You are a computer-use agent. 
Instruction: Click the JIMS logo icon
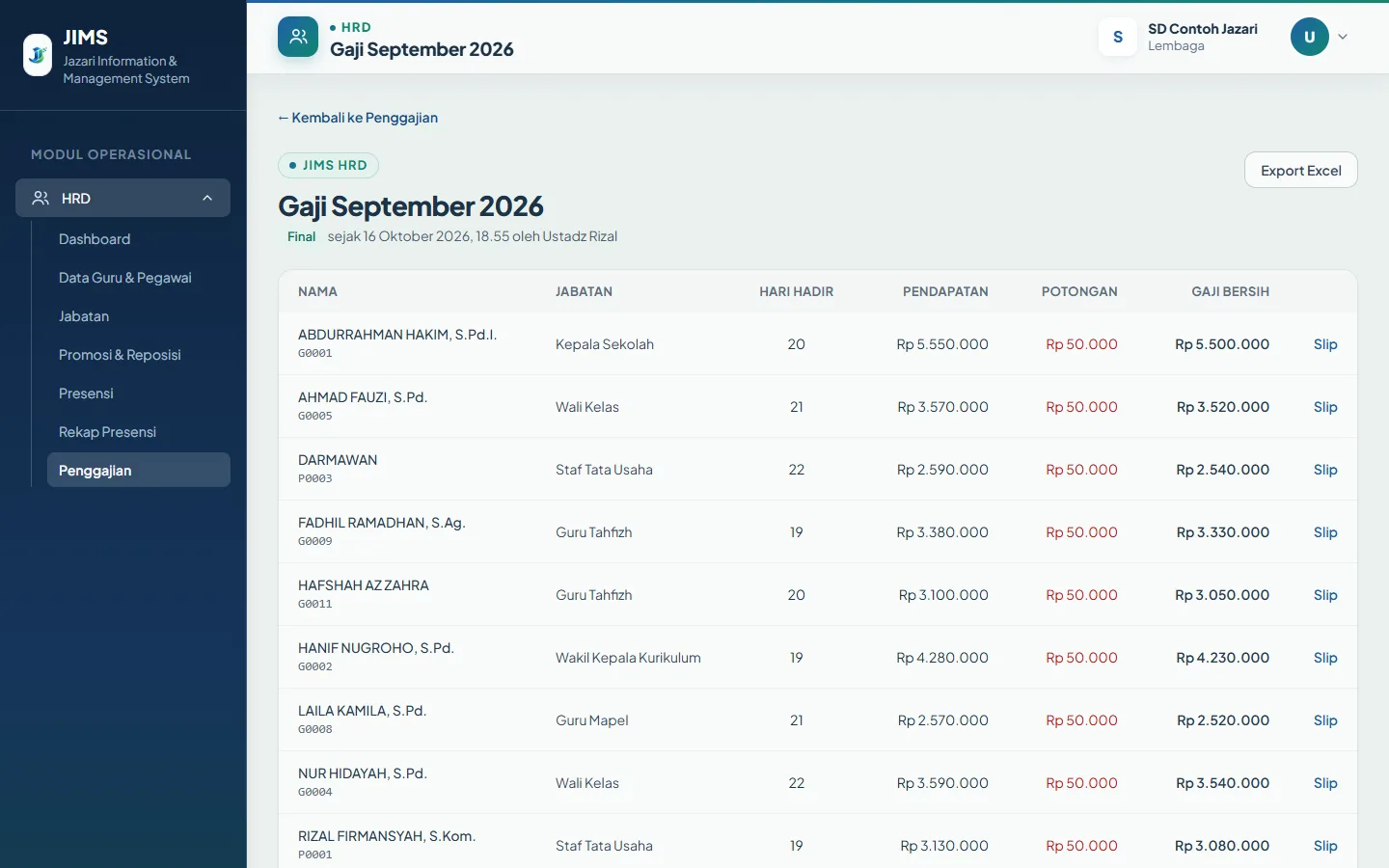click(38, 55)
